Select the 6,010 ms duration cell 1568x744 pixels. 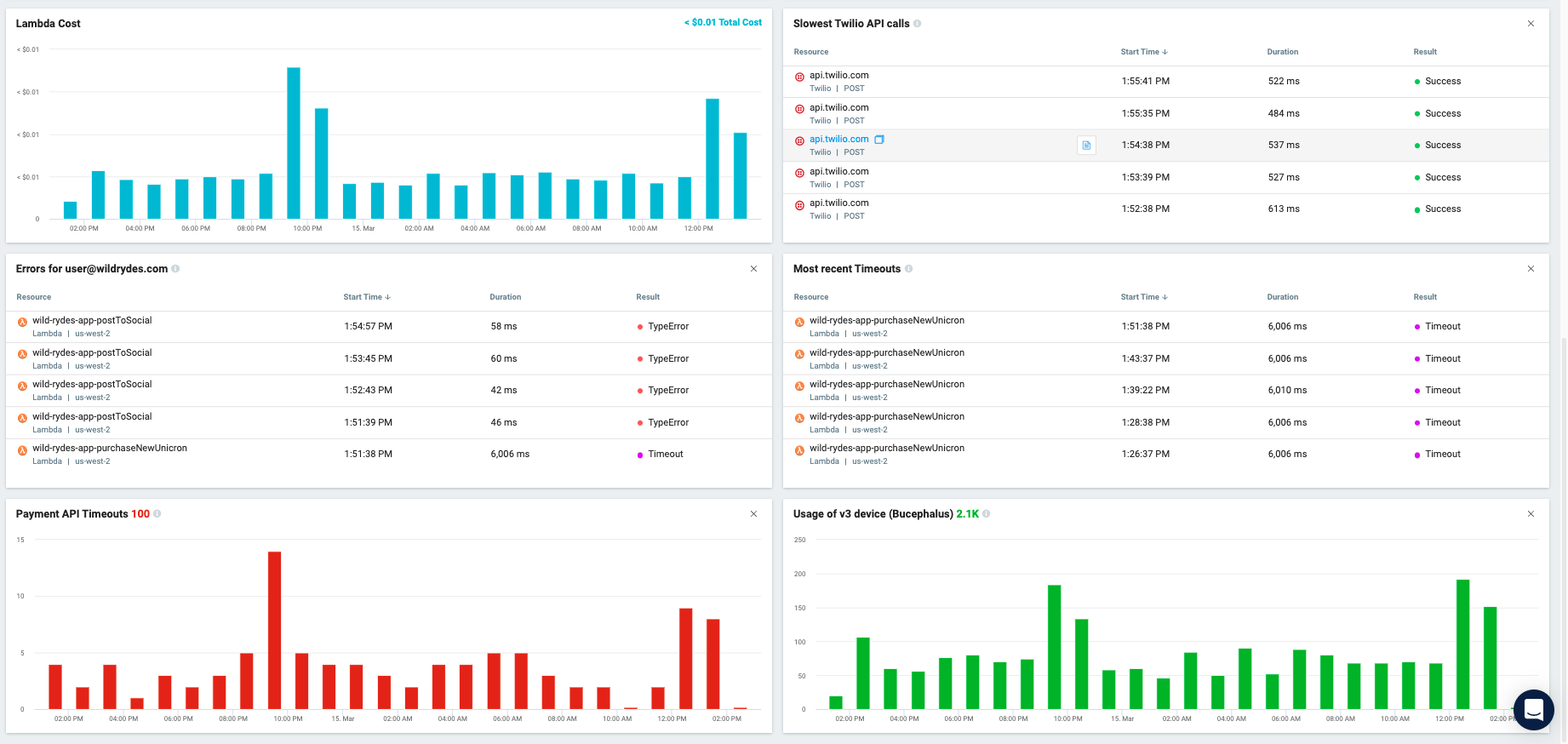(x=1287, y=391)
